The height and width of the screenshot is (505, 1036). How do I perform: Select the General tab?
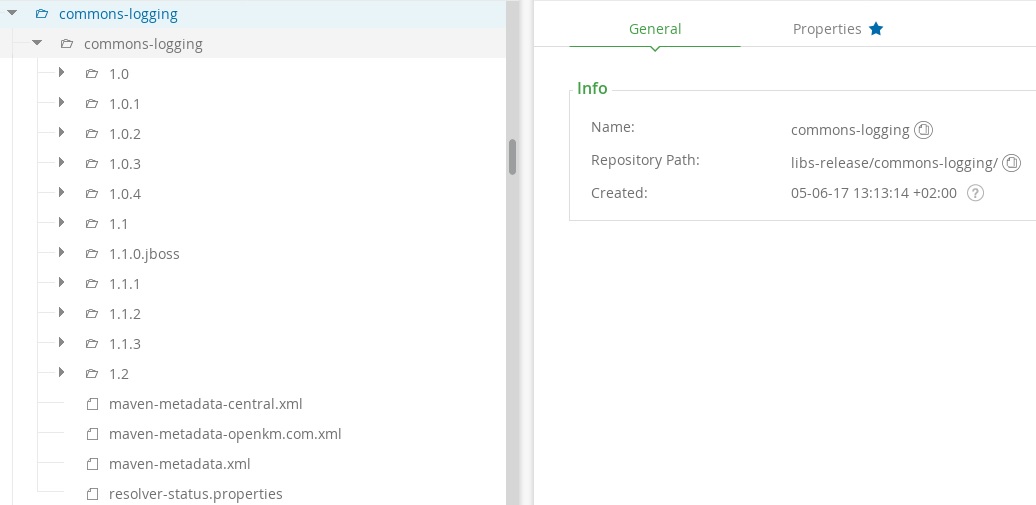click(x=655, y=29)
